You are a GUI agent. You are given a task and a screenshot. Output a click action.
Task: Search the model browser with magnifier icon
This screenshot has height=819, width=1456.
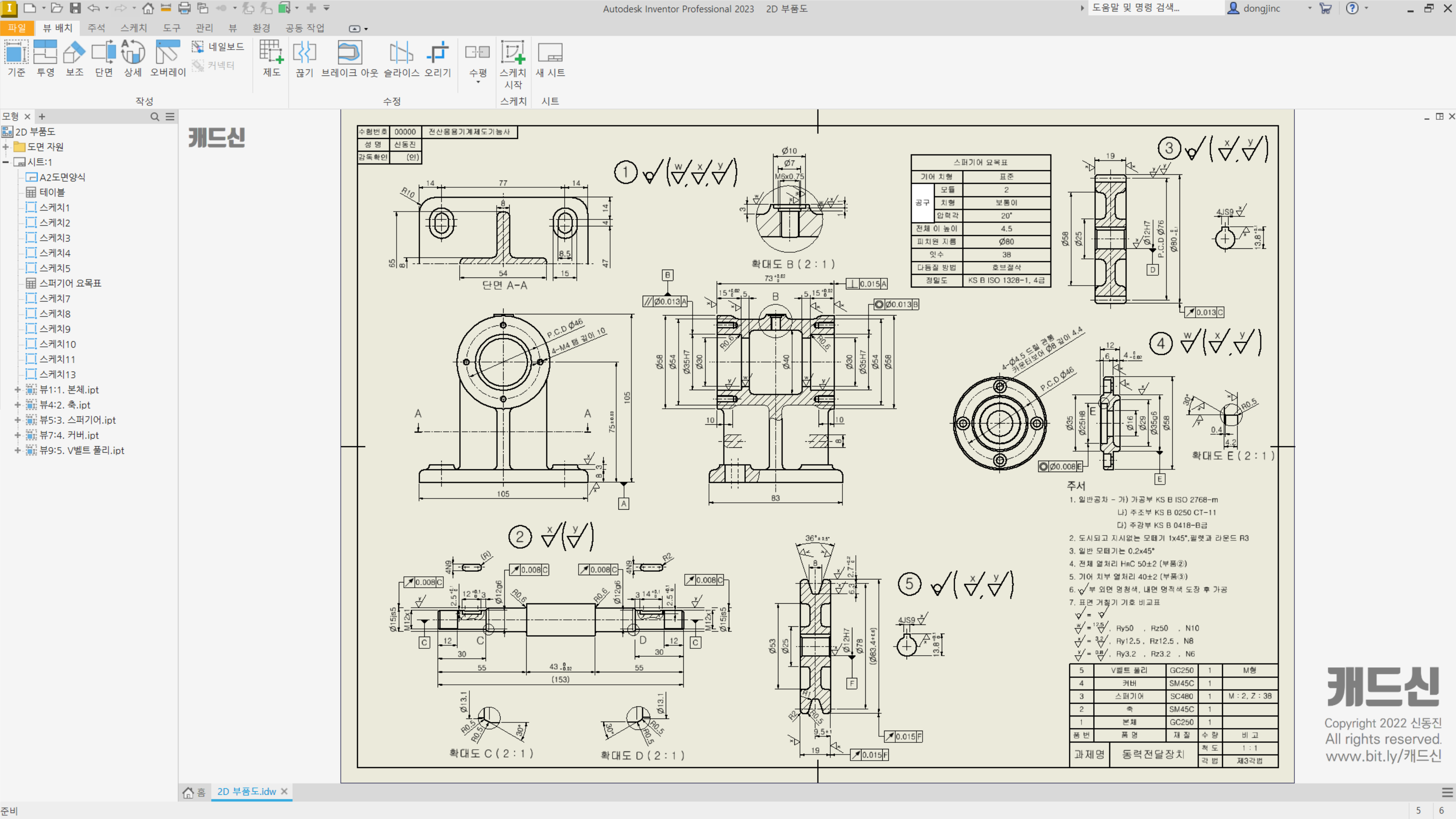(154, 116)
